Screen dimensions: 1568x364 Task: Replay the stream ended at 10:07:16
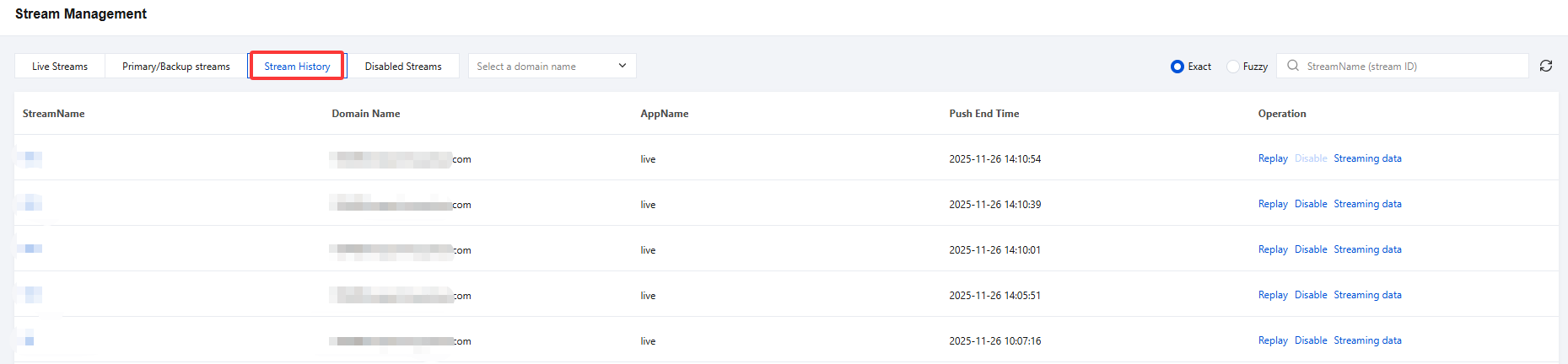[x=1272, y=340]
